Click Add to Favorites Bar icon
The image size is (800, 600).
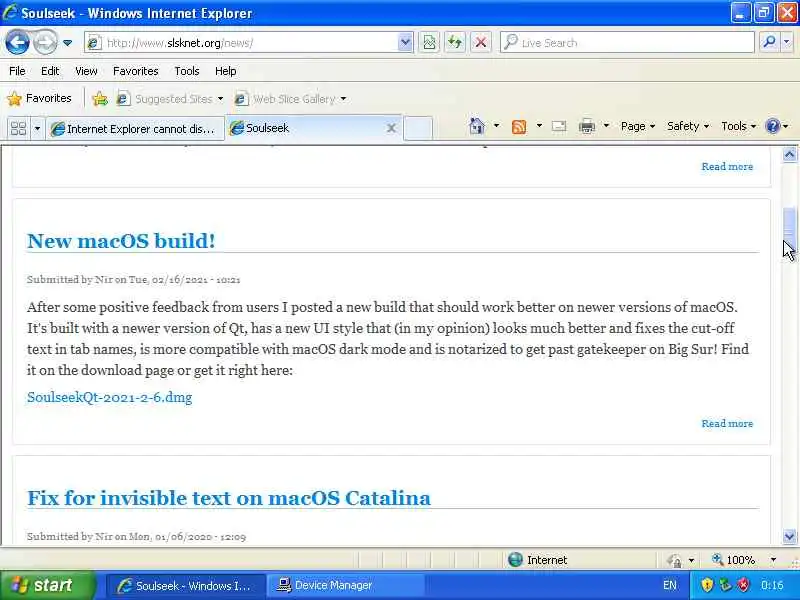[x=100, y=98]
